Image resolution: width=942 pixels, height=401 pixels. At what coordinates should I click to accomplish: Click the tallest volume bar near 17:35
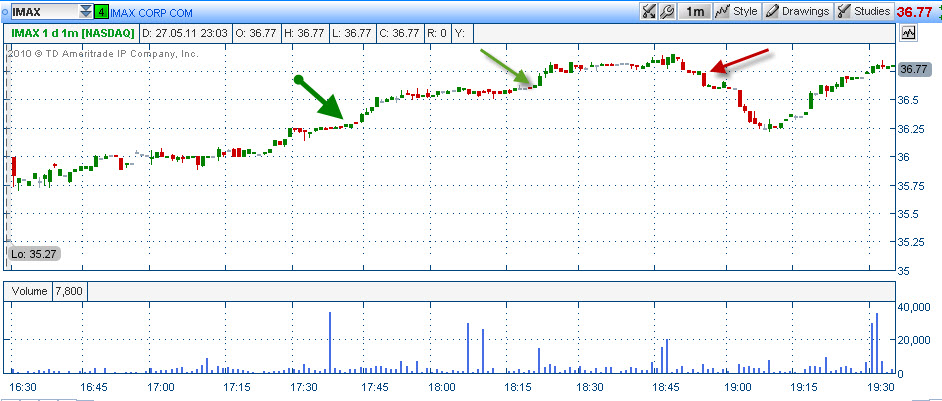coord(330,343)
